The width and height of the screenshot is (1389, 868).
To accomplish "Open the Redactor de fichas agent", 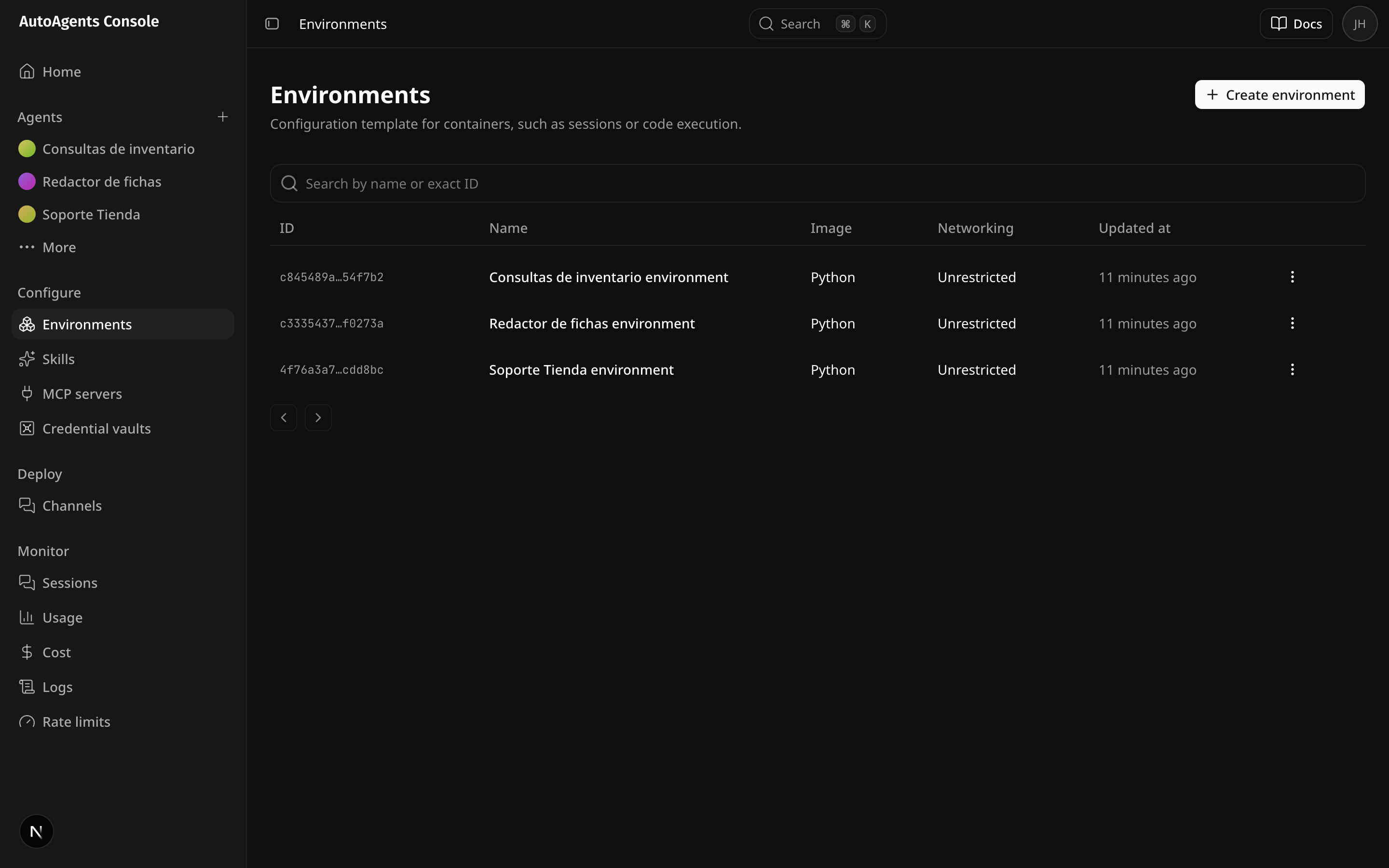I will (122, 181).
